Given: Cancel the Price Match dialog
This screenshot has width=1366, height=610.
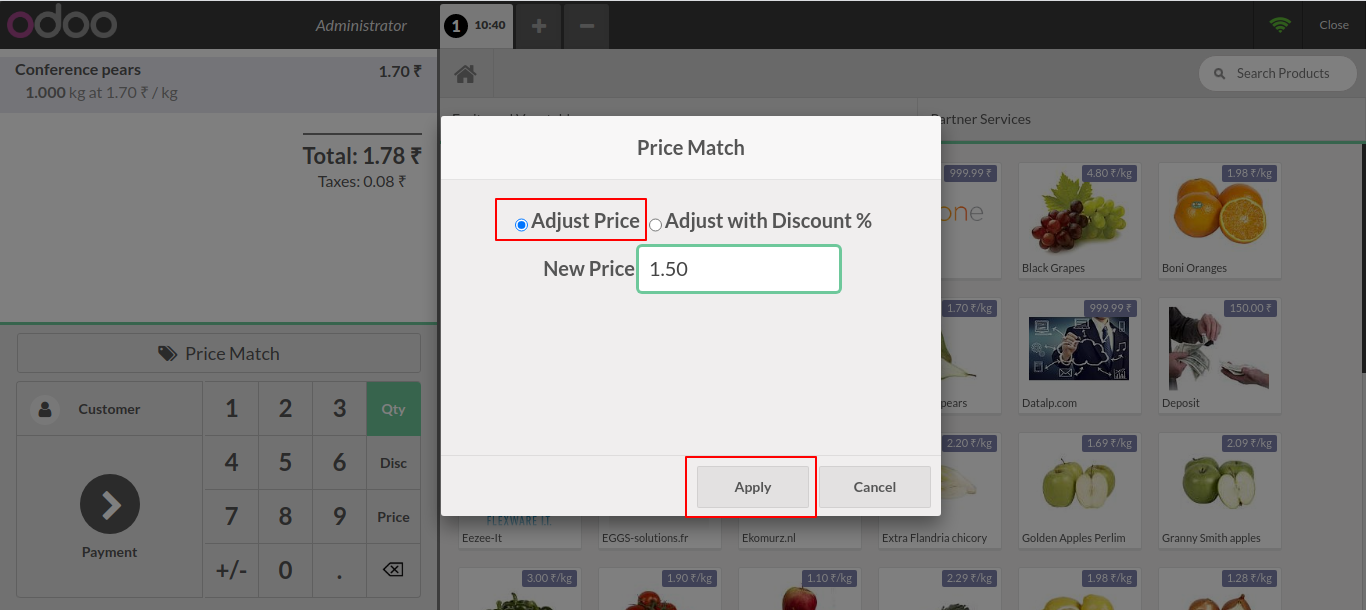Looking at the screenshot, I should [x=875, y=487].
